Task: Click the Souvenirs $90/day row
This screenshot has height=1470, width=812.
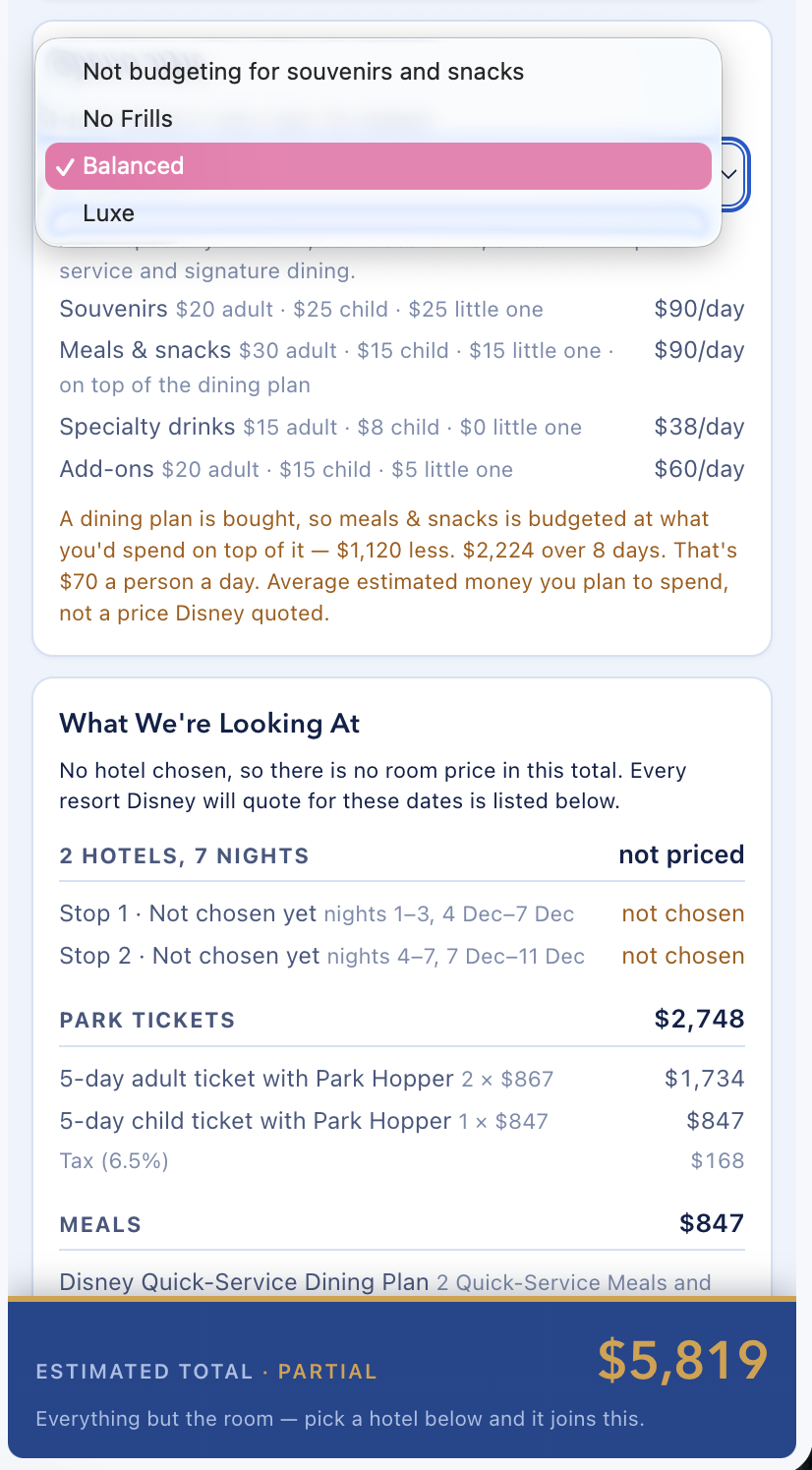Action: click(402, 309)
